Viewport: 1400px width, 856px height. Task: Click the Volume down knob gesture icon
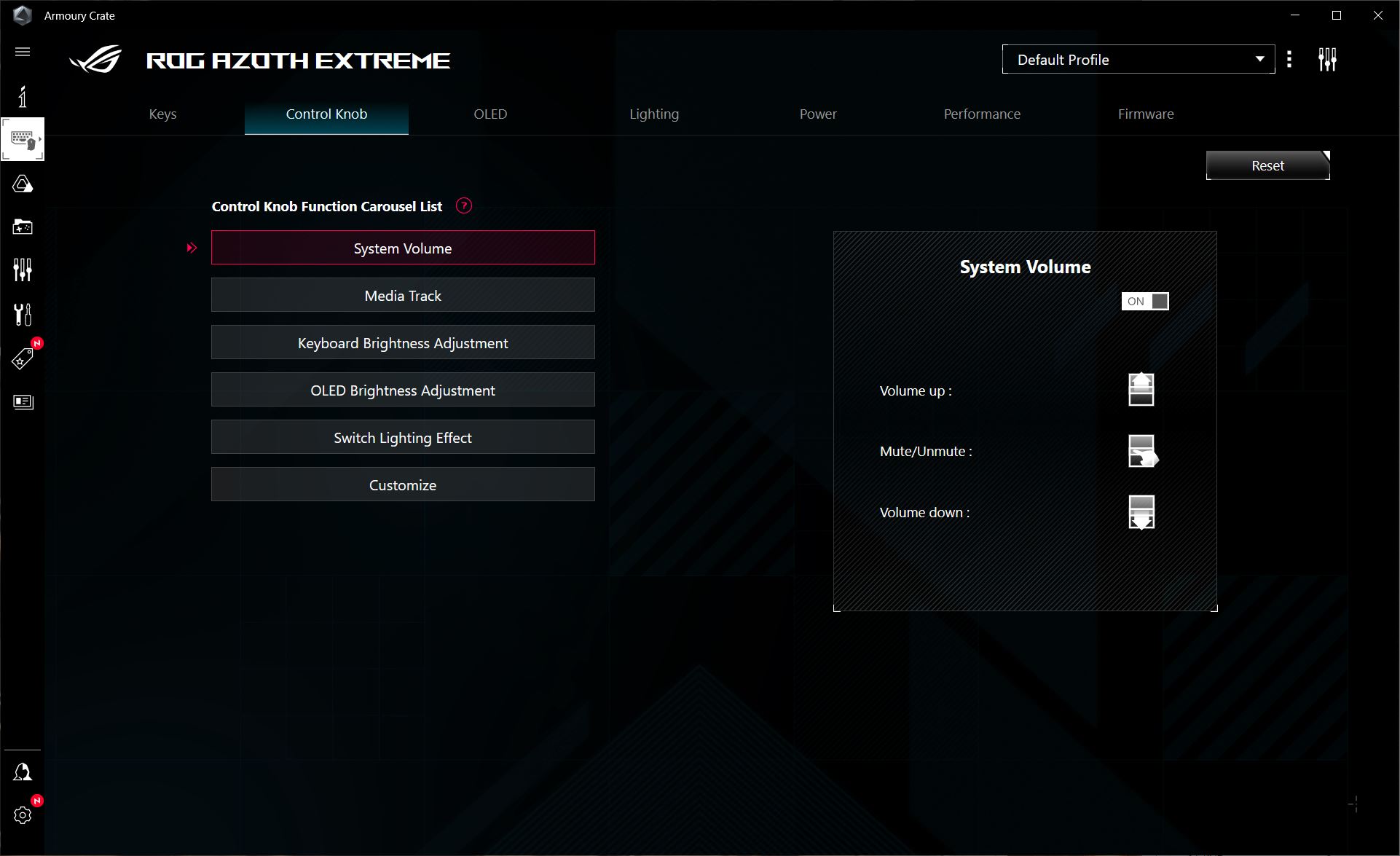tap(1141, 512)
